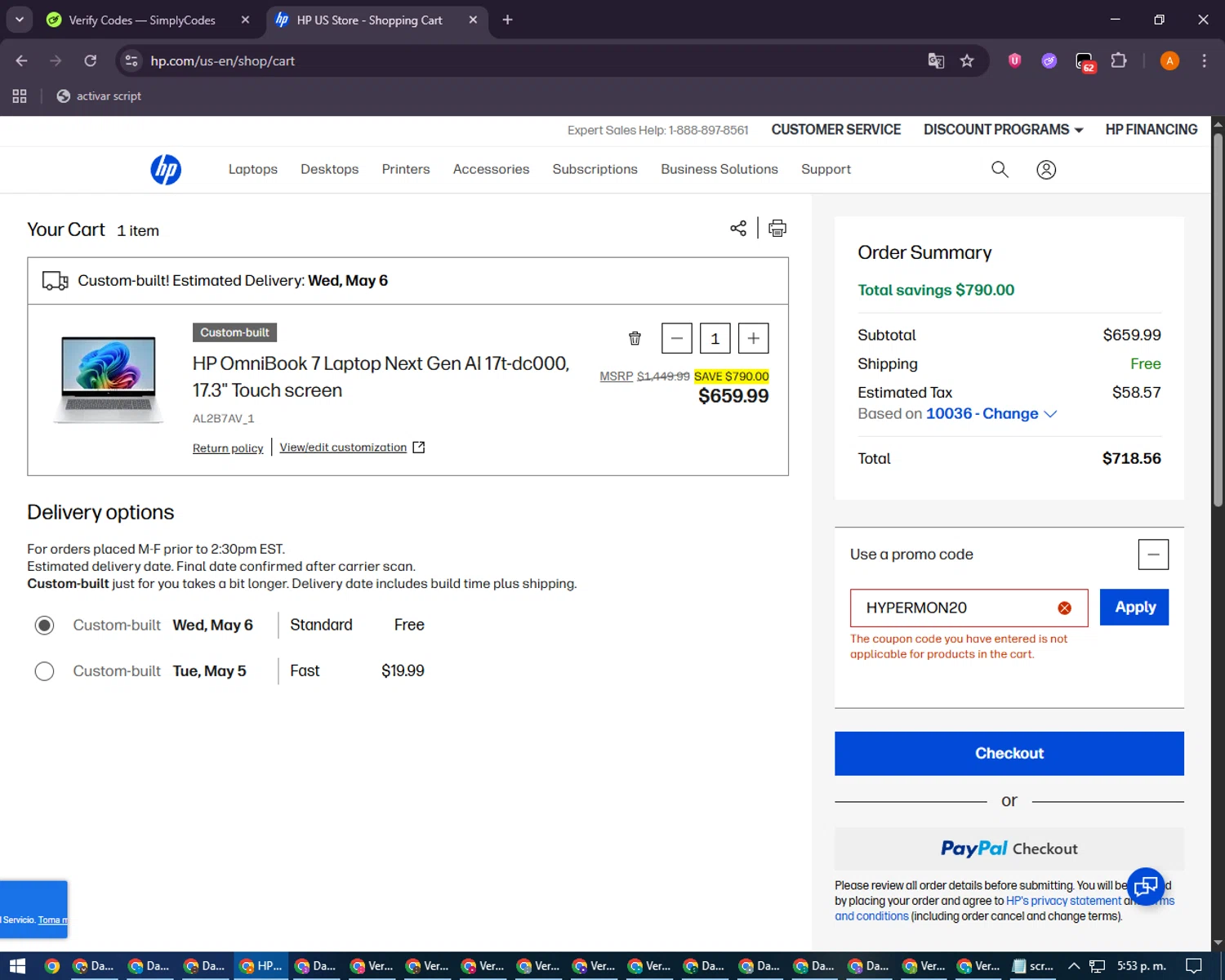Open Chrome three-dot menu
The height and width of the screenshot is (980, 1225).
tap(1204, 60)
